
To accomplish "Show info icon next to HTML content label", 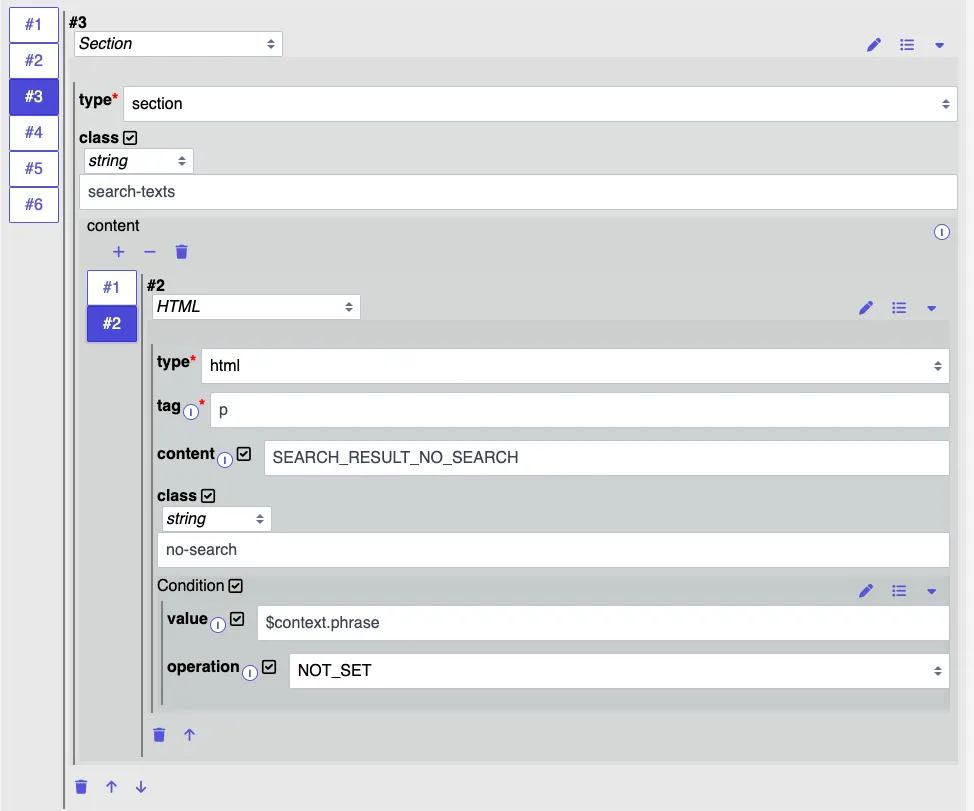I will tap(225, 460).
